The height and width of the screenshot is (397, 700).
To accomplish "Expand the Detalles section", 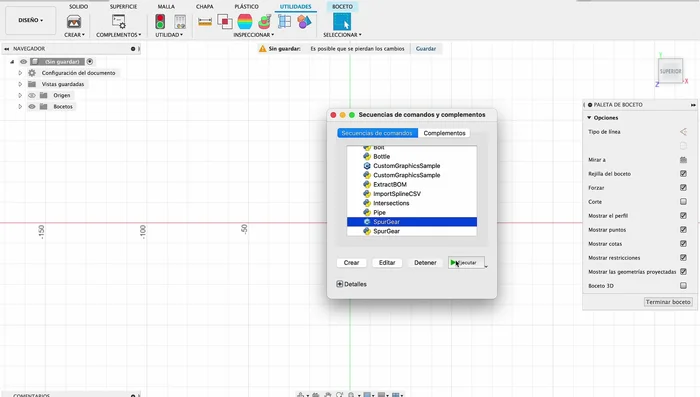I will click(x=339, y=284).
